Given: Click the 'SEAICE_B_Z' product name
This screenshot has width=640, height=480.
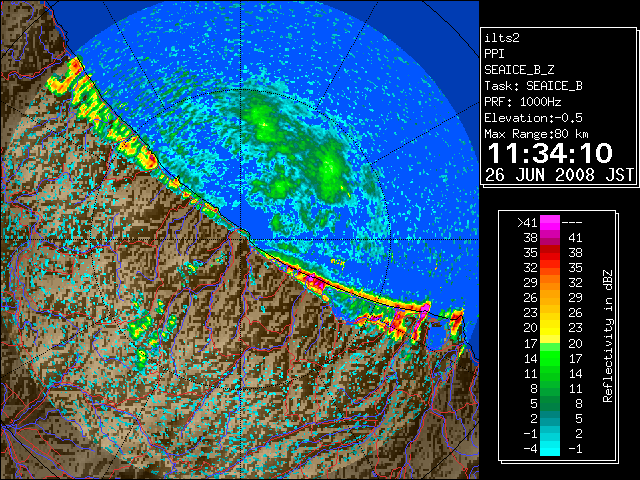Looking at the screenshot, I should point(519,70).
